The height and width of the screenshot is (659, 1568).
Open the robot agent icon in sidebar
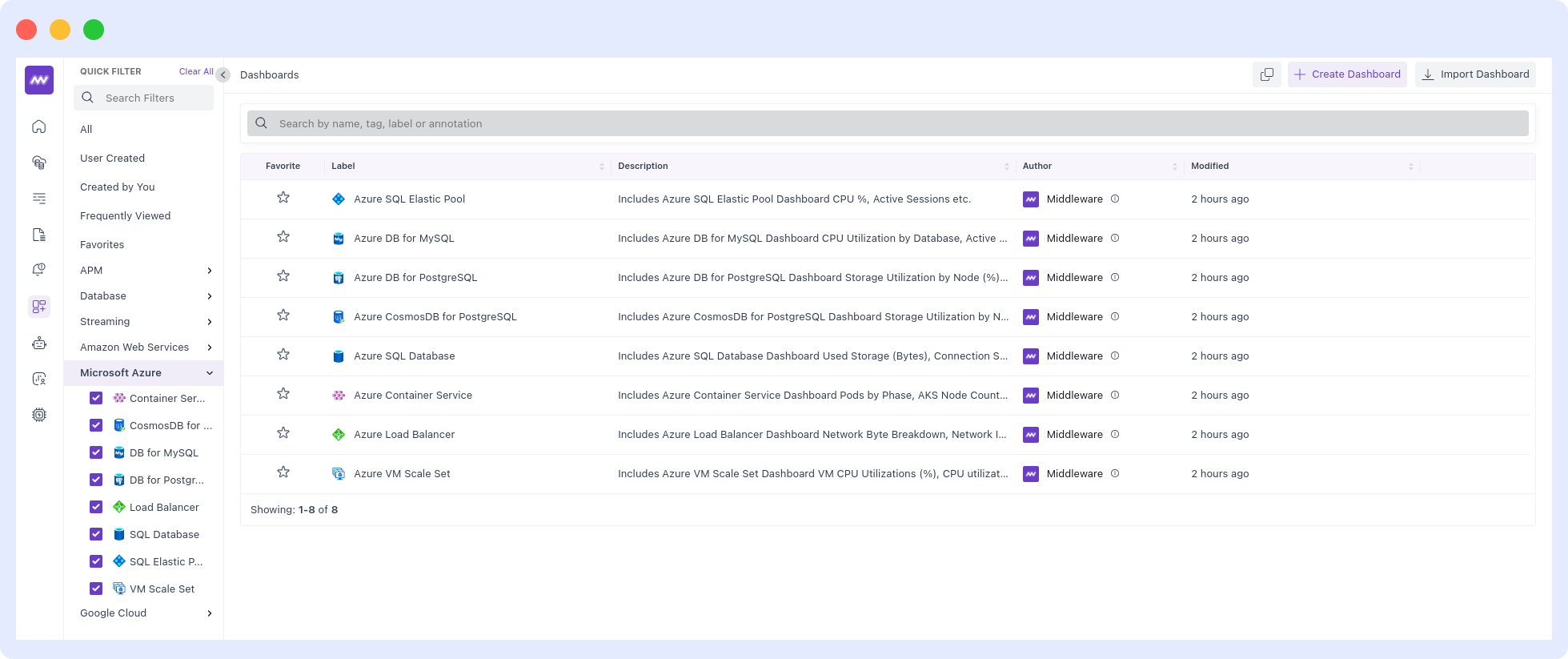pos(39,343)
